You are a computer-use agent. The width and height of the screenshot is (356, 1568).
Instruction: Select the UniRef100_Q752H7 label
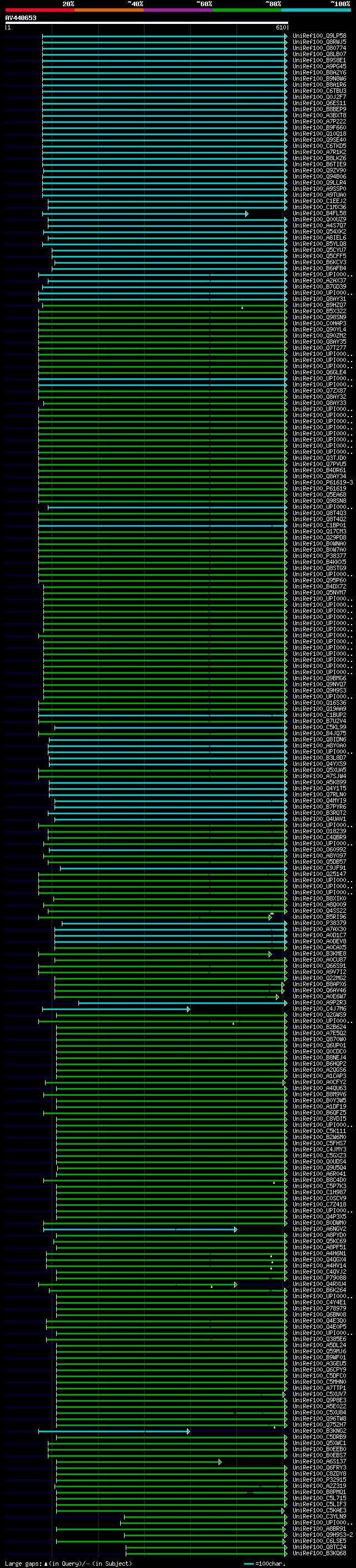[319, 1425]
